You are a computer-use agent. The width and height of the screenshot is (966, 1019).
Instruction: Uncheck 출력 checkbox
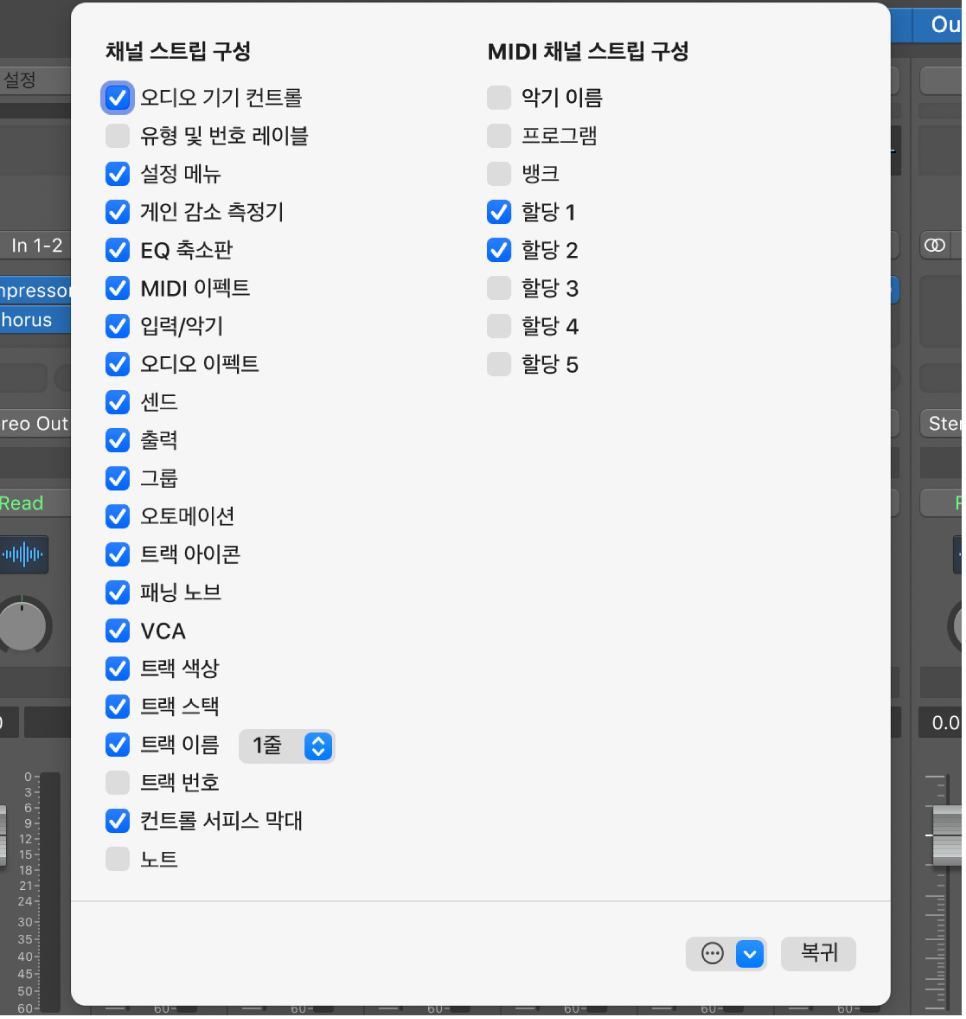click(x=118, y=440)
